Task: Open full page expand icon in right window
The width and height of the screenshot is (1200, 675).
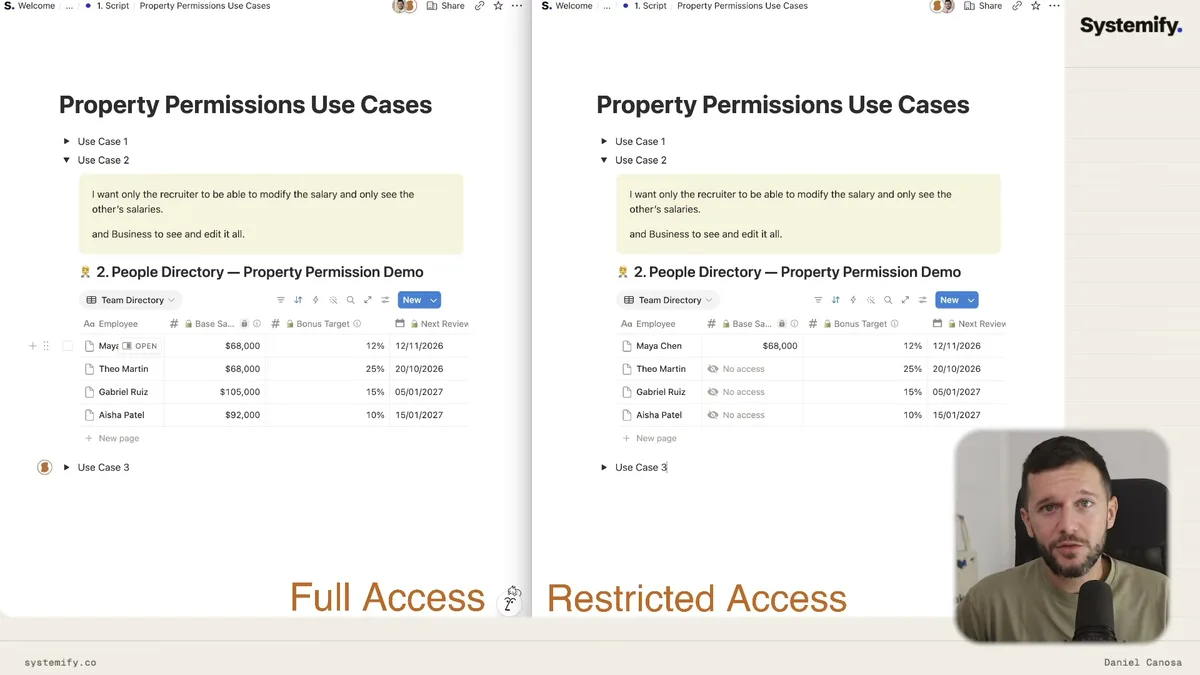Action: [x=906, y=300]
